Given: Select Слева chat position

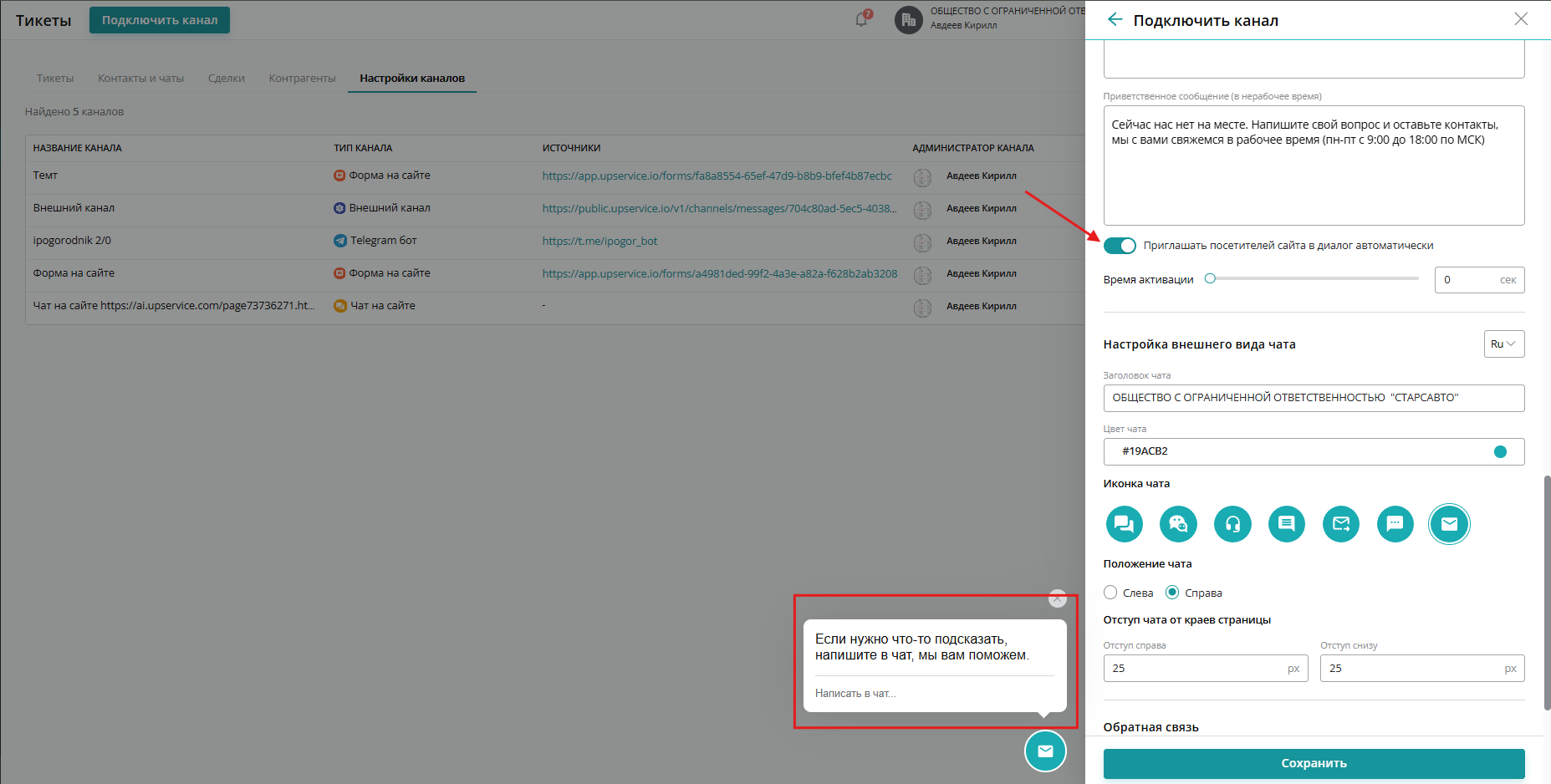Looking at the screenshot, I should 1110,593.
